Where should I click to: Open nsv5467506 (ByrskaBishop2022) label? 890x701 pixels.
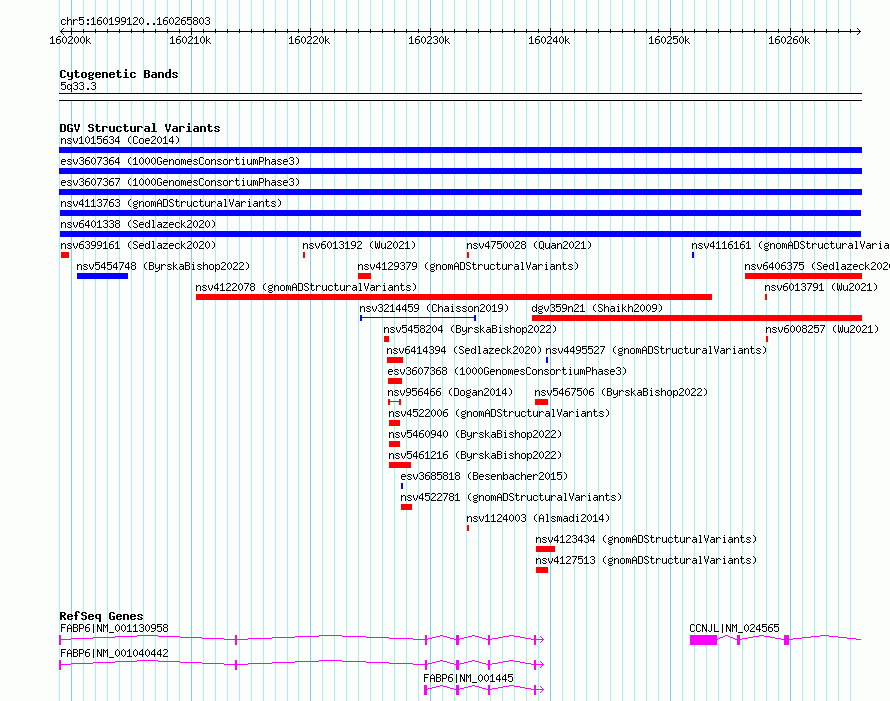[622, 392]
